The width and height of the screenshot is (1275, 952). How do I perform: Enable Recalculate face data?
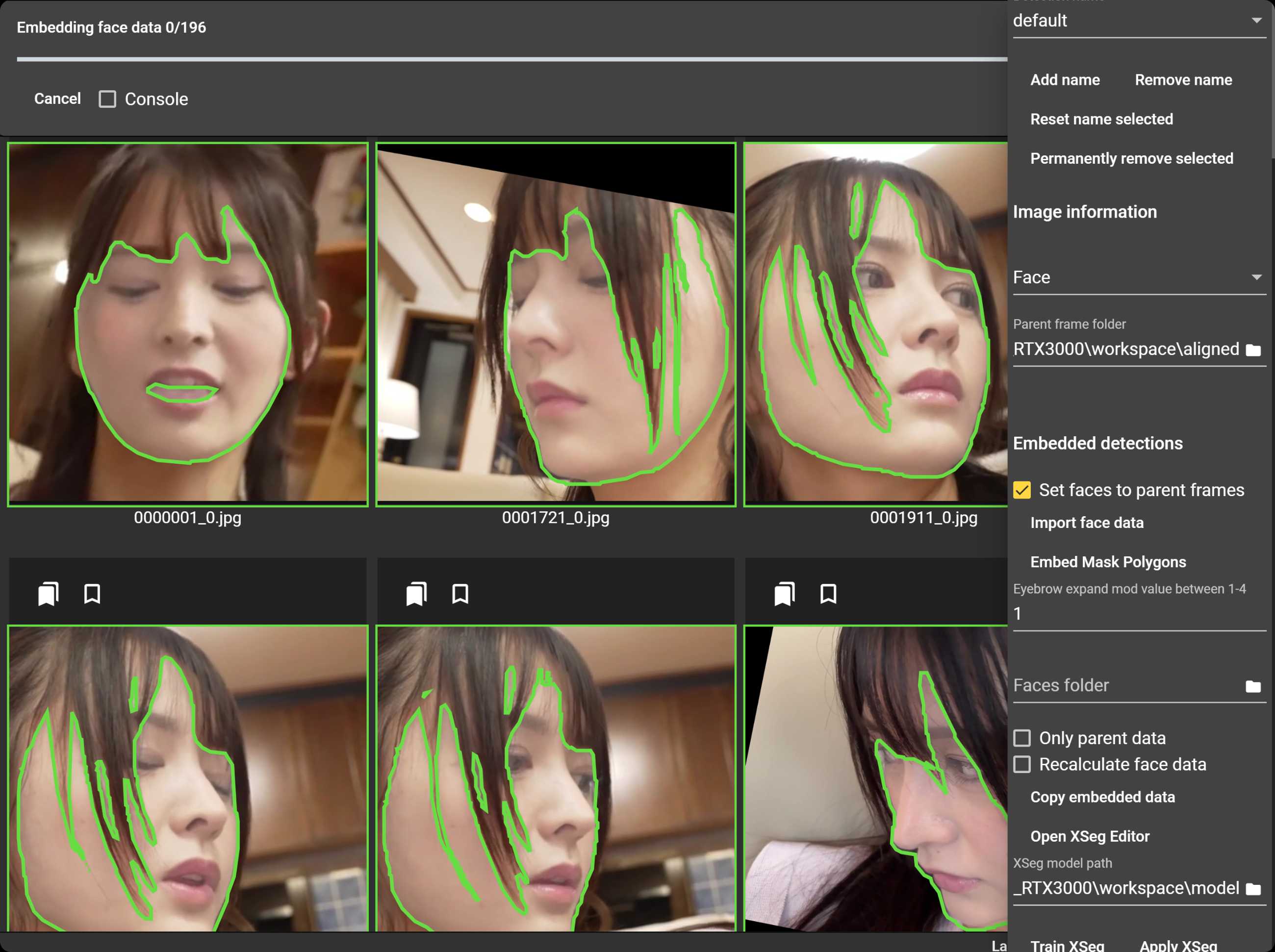pyautogui.click(x=1022, y=765)
